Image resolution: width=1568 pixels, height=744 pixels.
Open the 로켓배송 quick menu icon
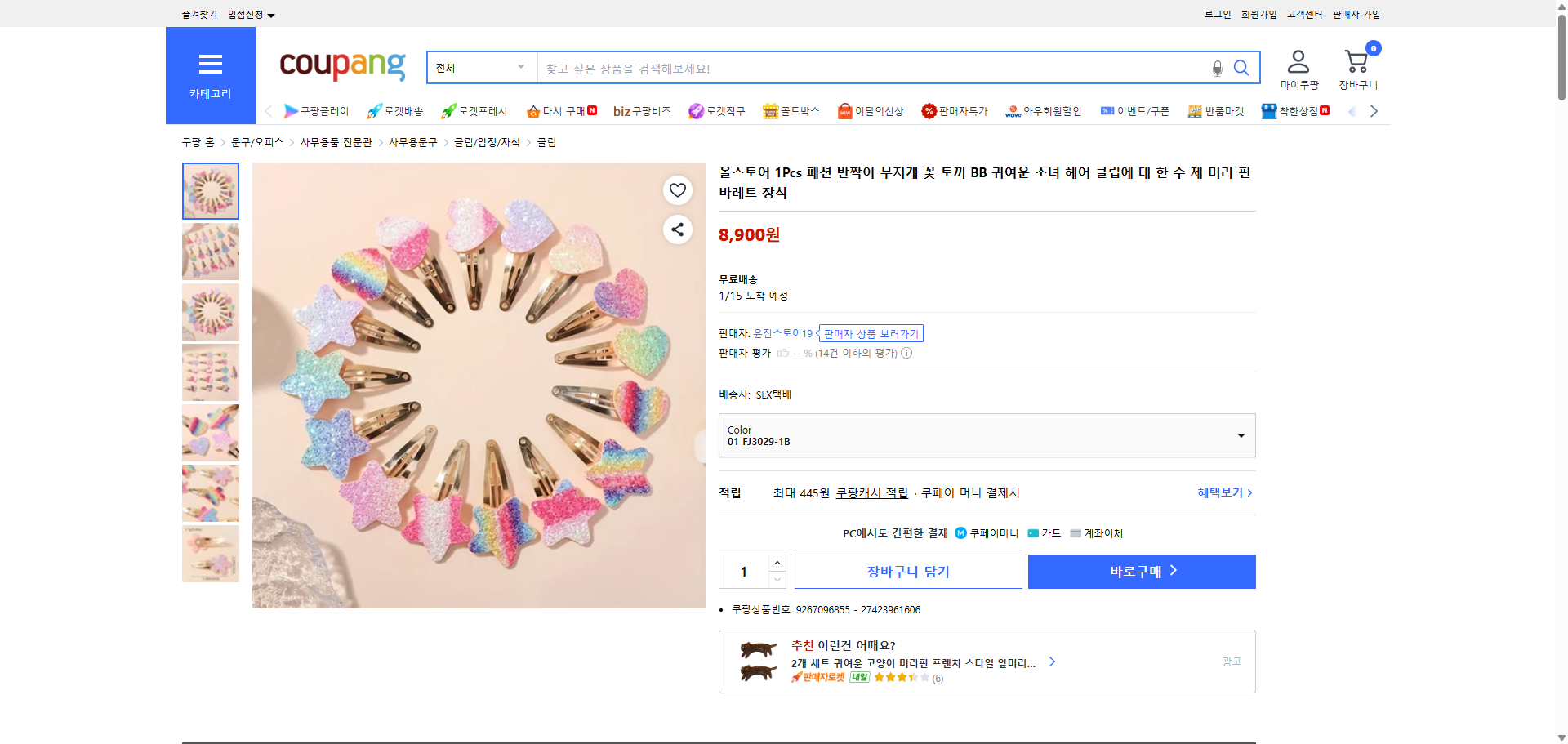[x=374, y=111]
